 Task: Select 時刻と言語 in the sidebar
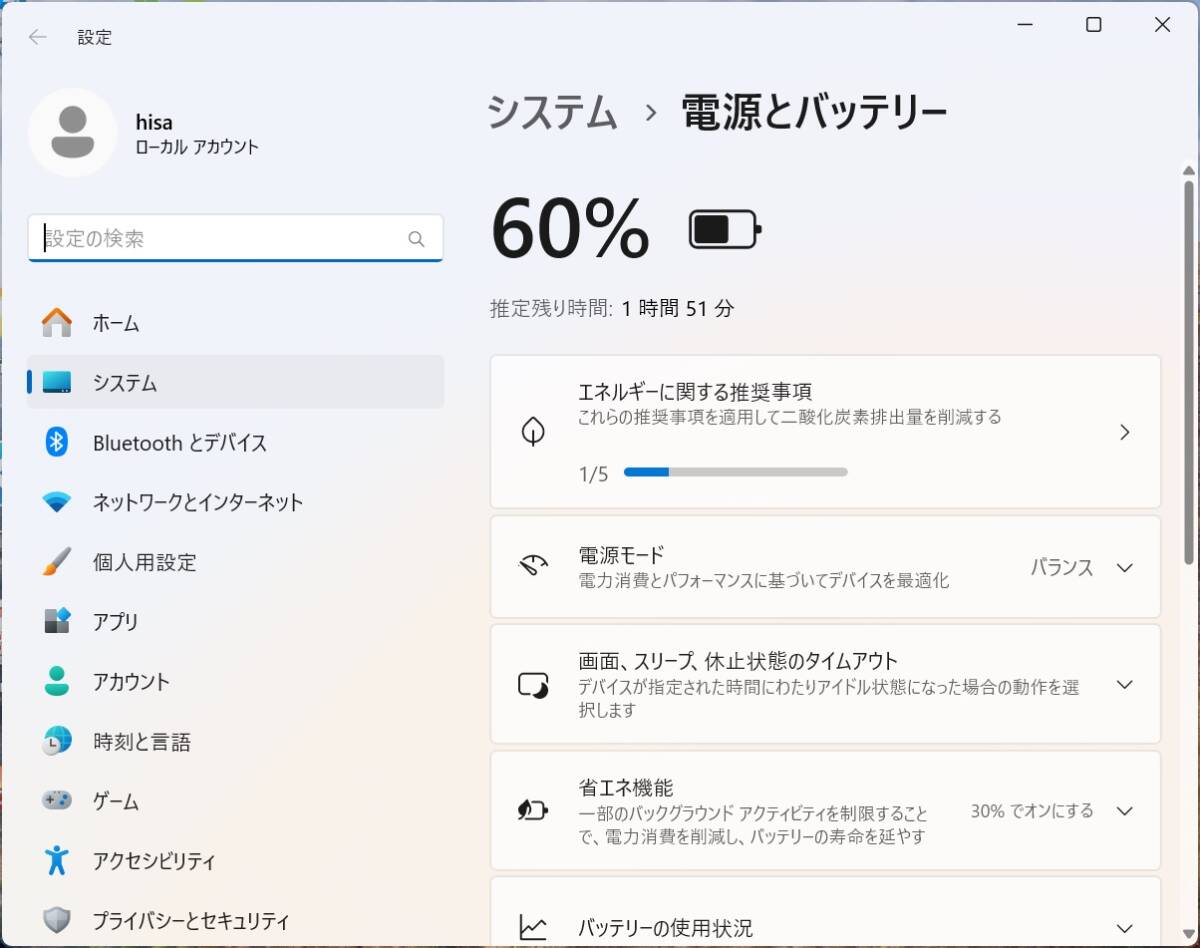(x=141, y=742)
